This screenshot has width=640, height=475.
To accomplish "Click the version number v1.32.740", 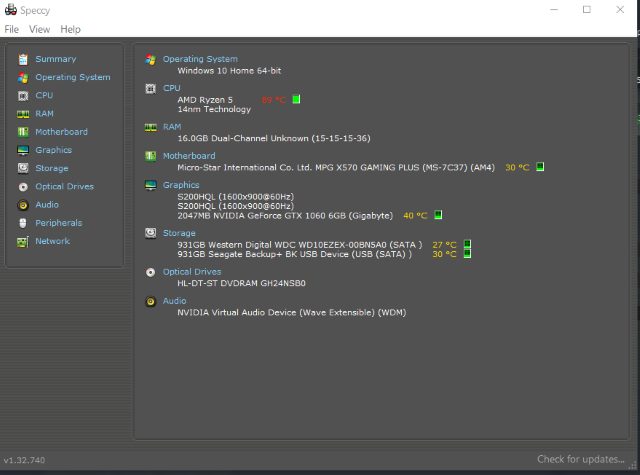I will (x=24, y=460).
